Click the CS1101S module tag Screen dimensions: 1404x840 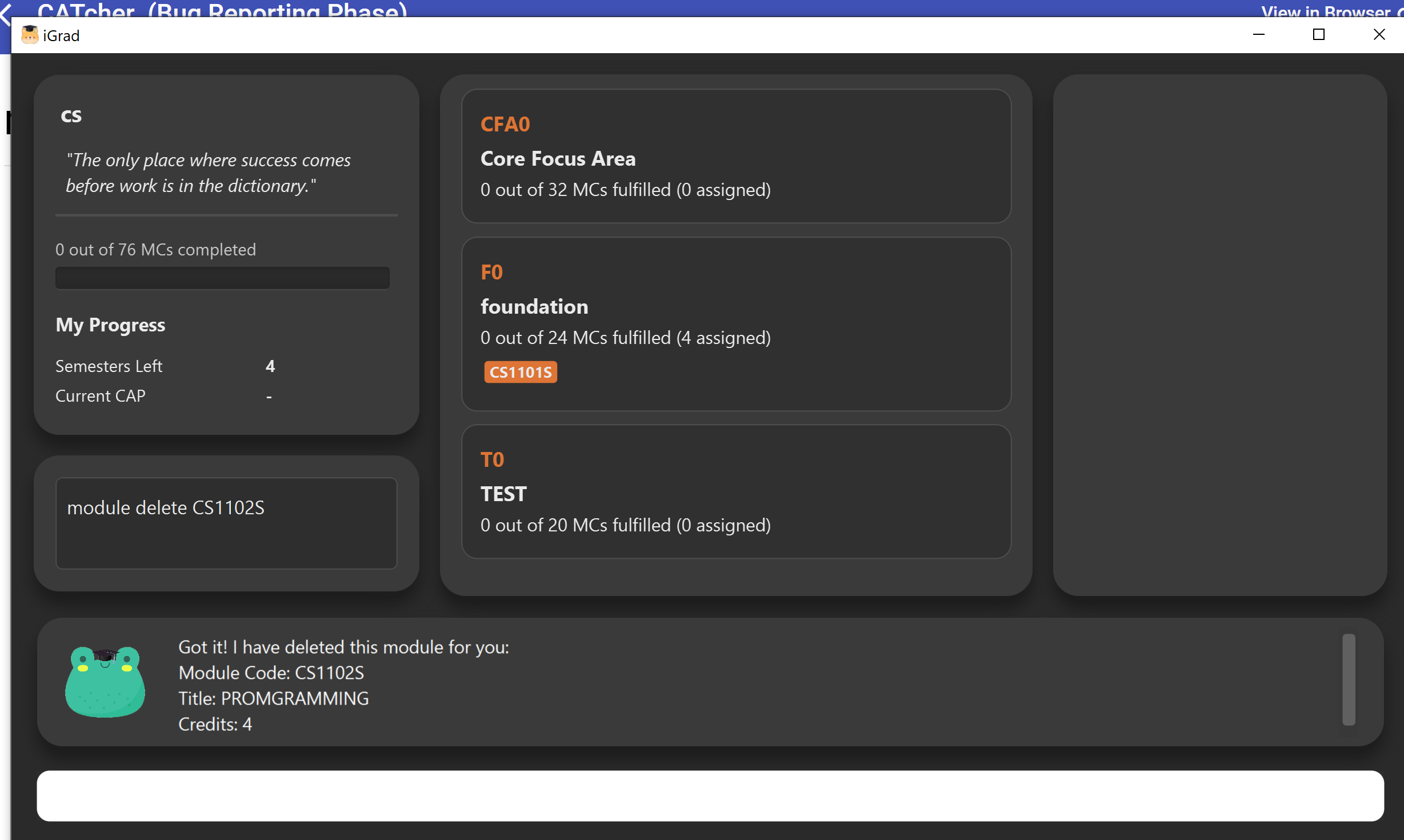point(520,372)
